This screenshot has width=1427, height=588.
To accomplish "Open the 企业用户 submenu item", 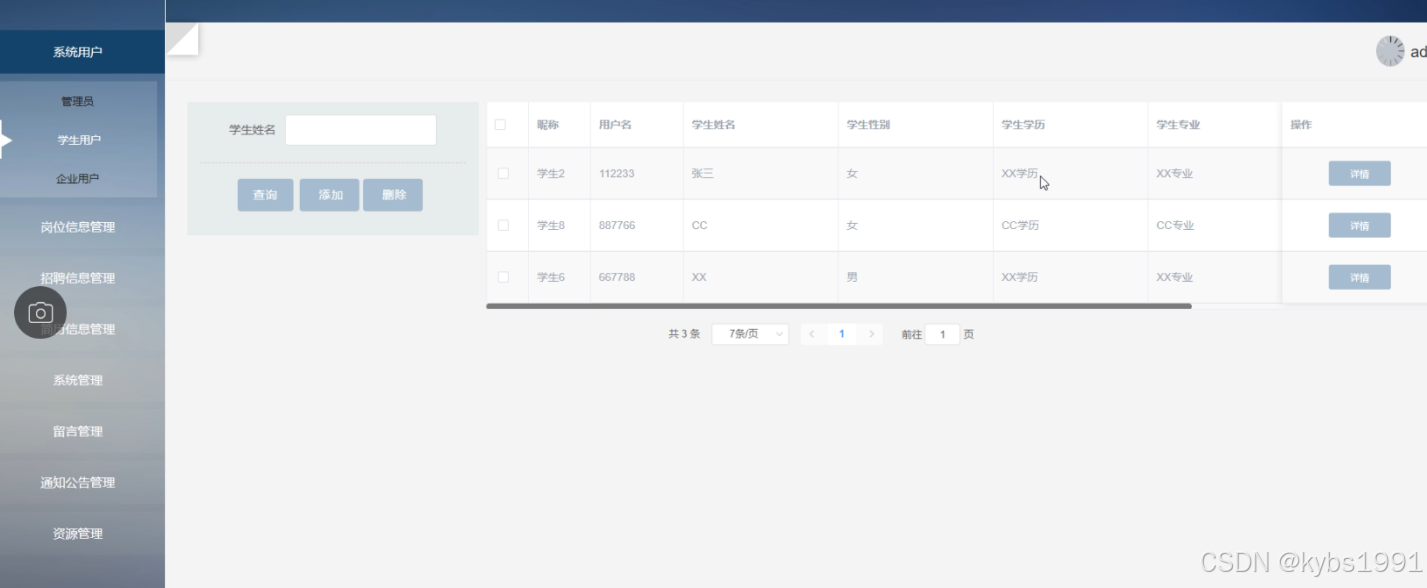I will click(78, 179).
